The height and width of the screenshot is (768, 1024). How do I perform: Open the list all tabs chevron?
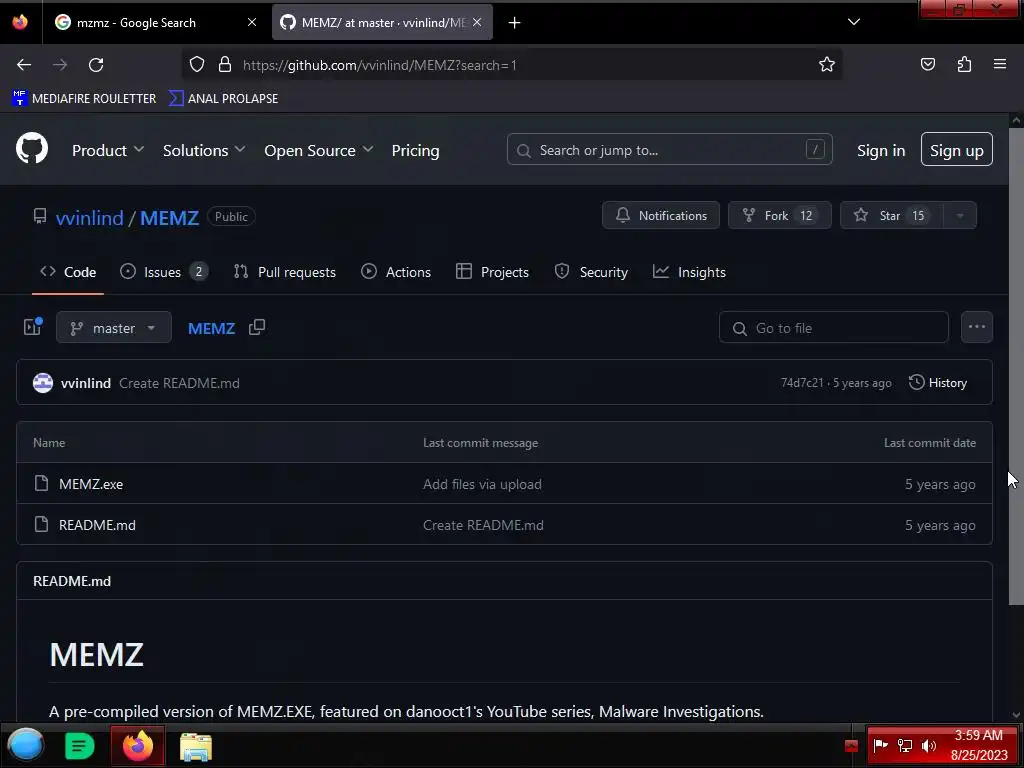[x=854, y=22]
